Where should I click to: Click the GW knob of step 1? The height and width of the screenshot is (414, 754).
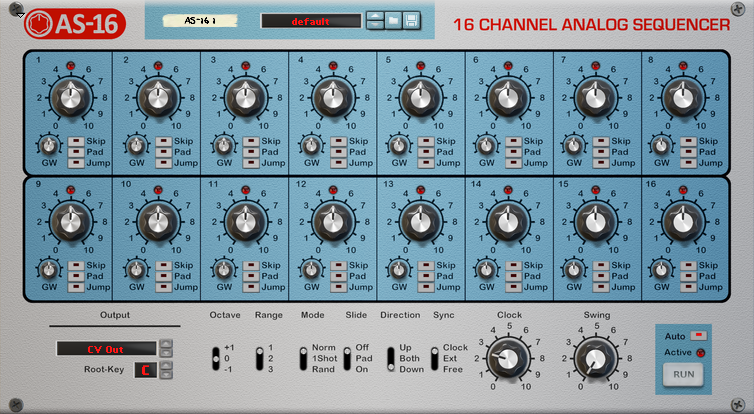click(48, 145)
